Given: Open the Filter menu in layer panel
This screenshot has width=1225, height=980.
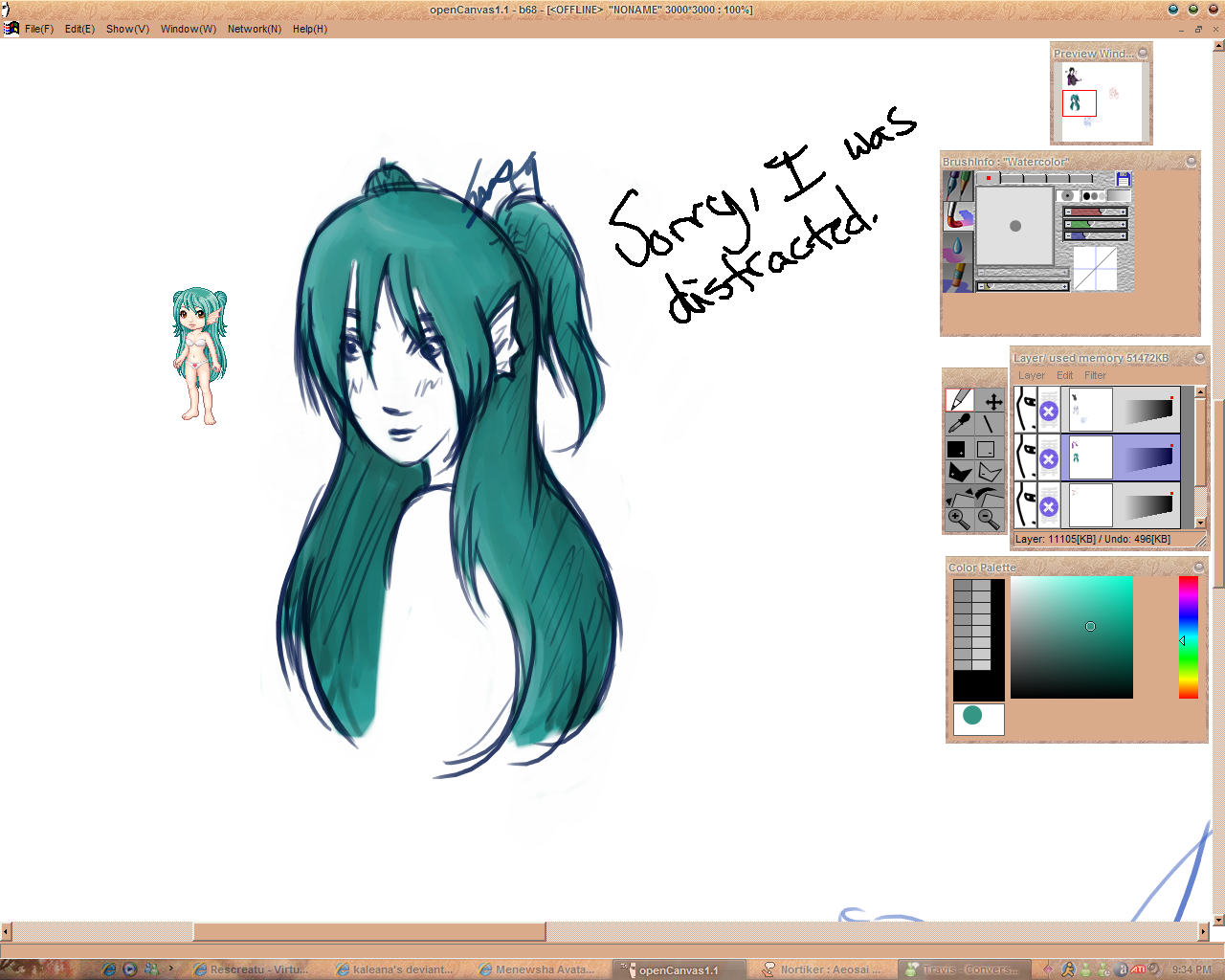Looking at the screenshot, I should point(1095,375).
